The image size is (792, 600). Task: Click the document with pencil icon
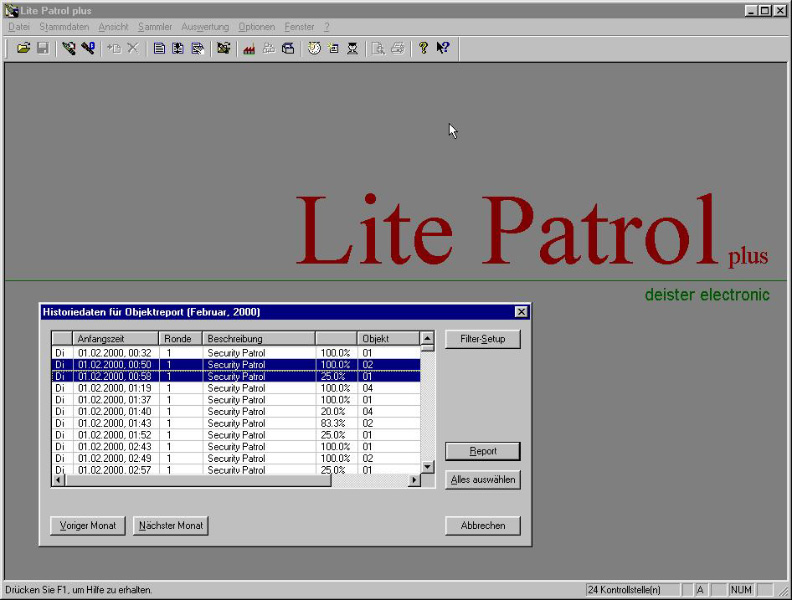tap(197, 48)
